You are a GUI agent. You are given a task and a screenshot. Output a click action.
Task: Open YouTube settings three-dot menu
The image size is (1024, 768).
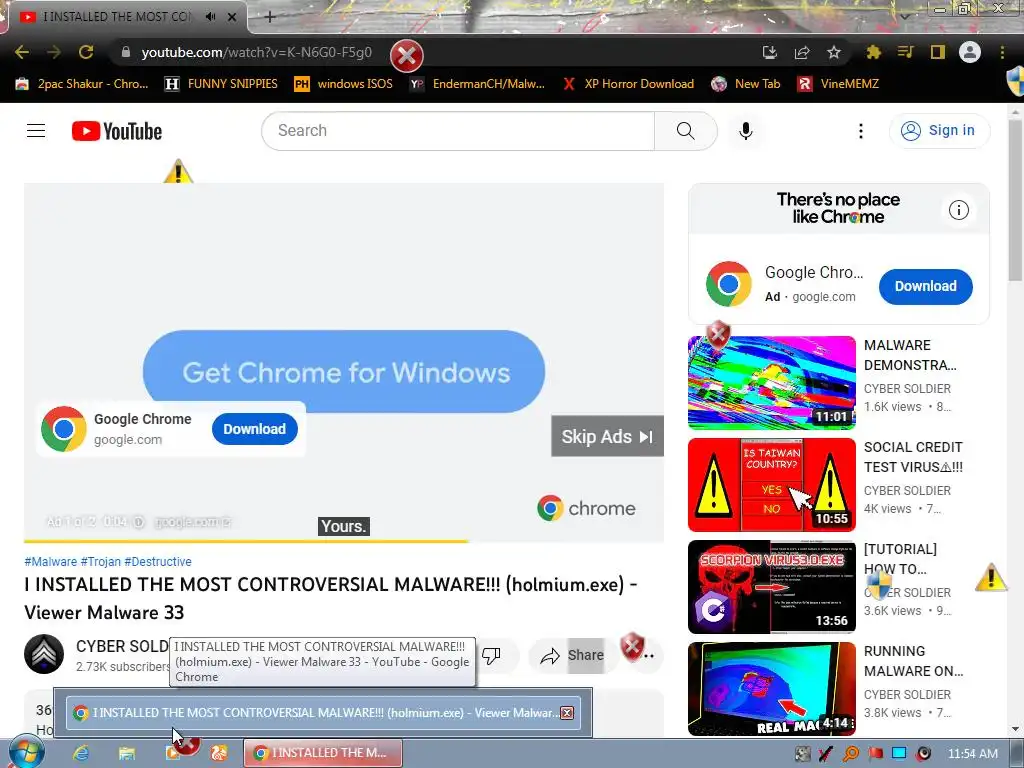point(861,131)
